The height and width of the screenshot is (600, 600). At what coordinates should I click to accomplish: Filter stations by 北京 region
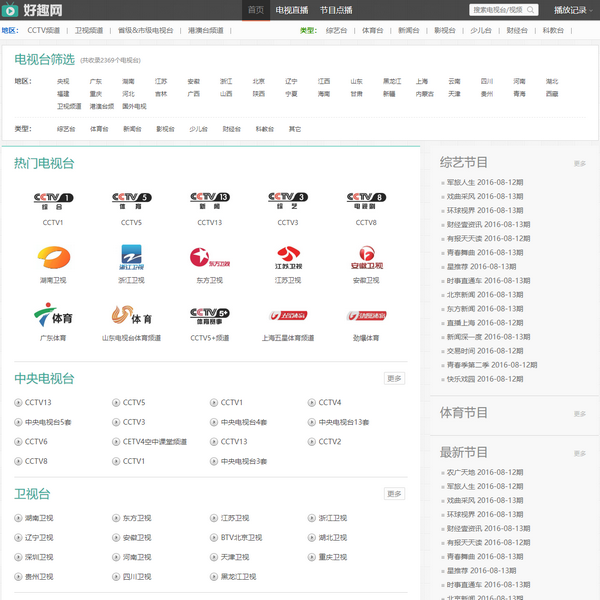259,81
